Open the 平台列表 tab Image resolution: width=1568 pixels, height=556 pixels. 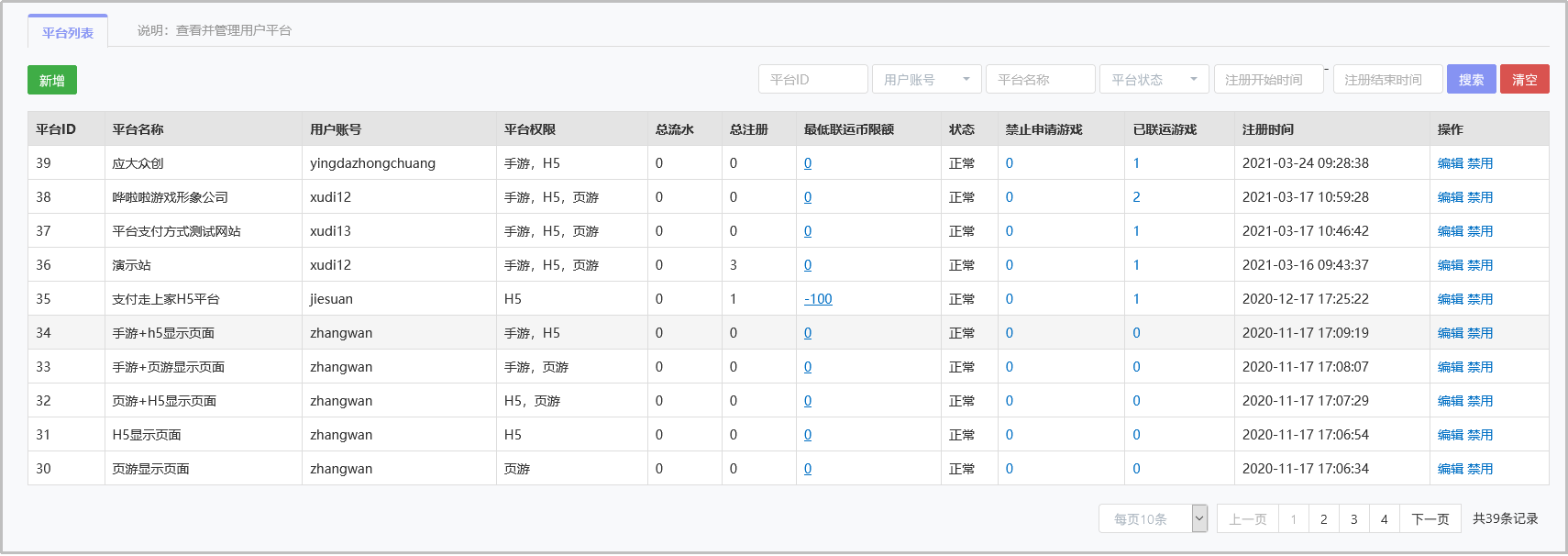point(68,32)
